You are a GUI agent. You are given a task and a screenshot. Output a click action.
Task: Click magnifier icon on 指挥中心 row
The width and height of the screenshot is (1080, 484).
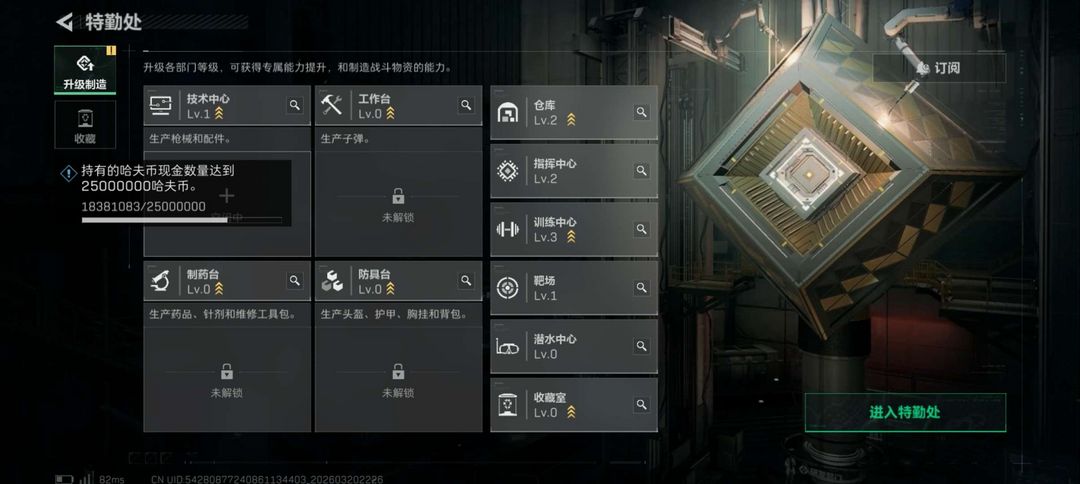[641, 171]
